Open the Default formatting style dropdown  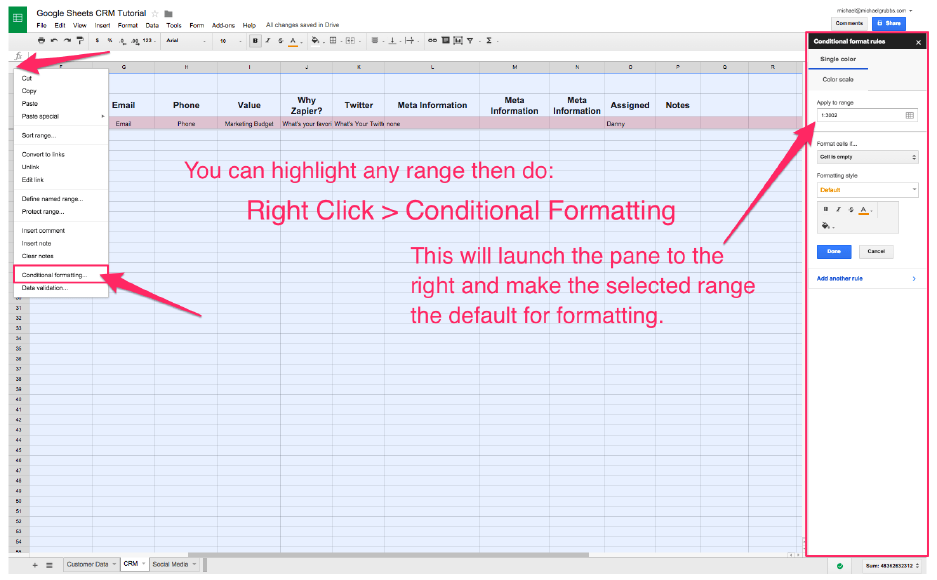pyautogui.click(x=867, y=190)
